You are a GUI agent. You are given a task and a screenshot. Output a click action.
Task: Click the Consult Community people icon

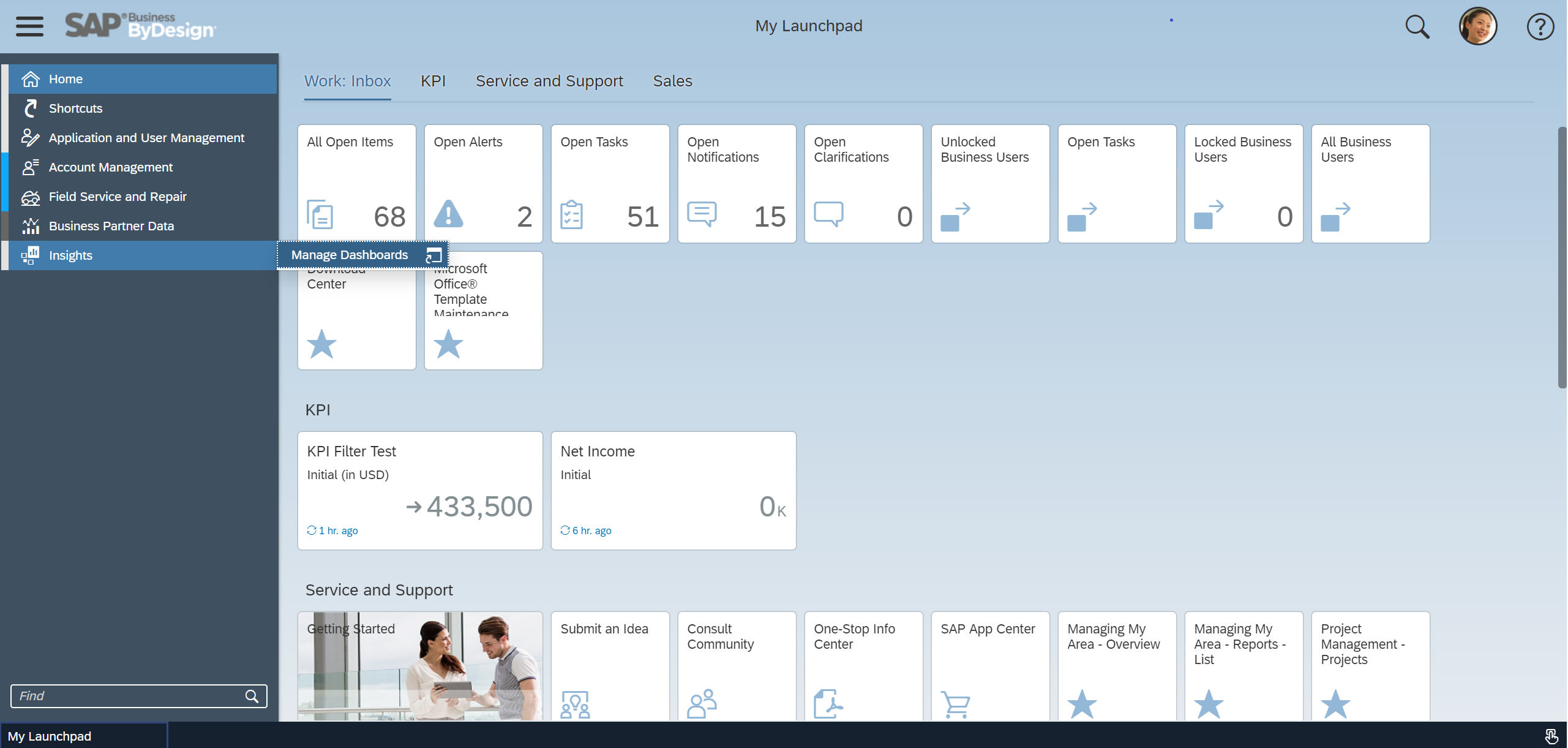click(702, 704)
